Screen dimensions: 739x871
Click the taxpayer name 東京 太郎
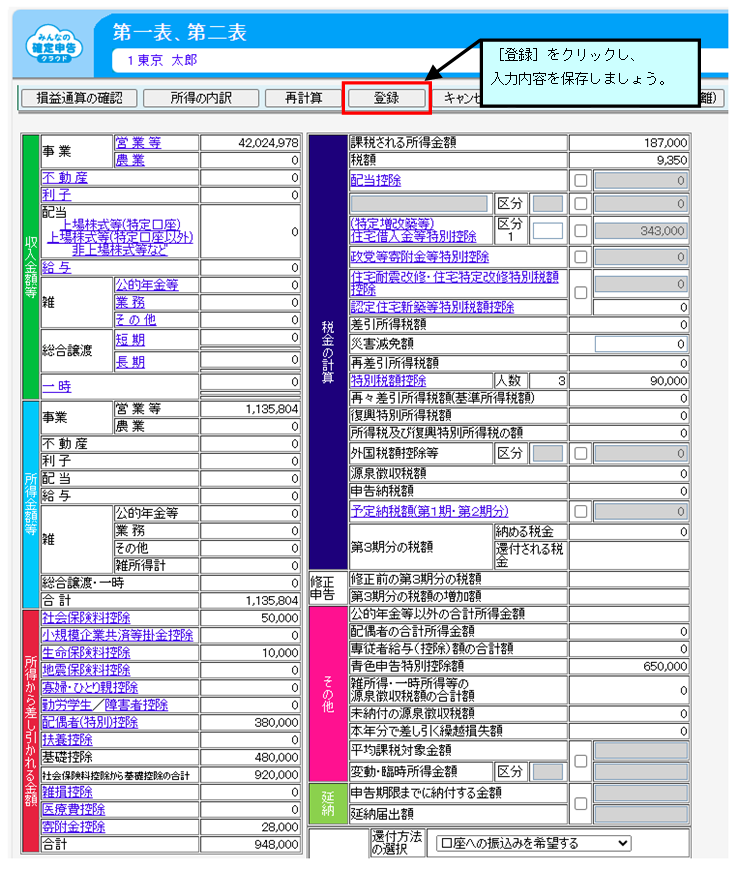pyautogui.click(x=167, y=60)
